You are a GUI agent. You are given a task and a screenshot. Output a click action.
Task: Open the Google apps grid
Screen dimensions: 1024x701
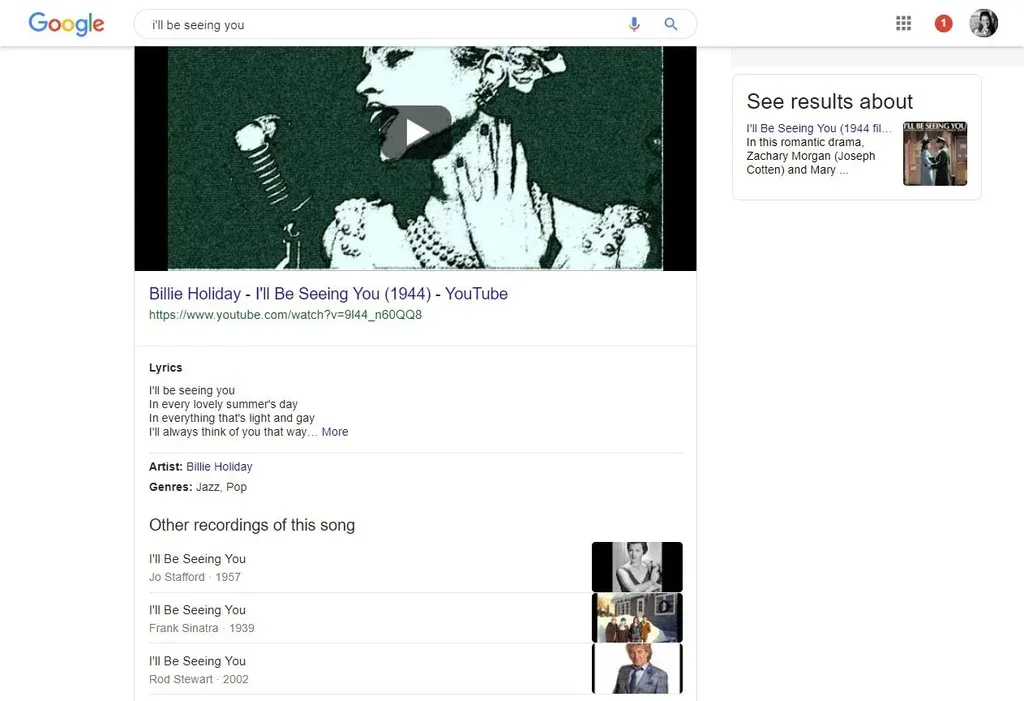tap(903, 24)
